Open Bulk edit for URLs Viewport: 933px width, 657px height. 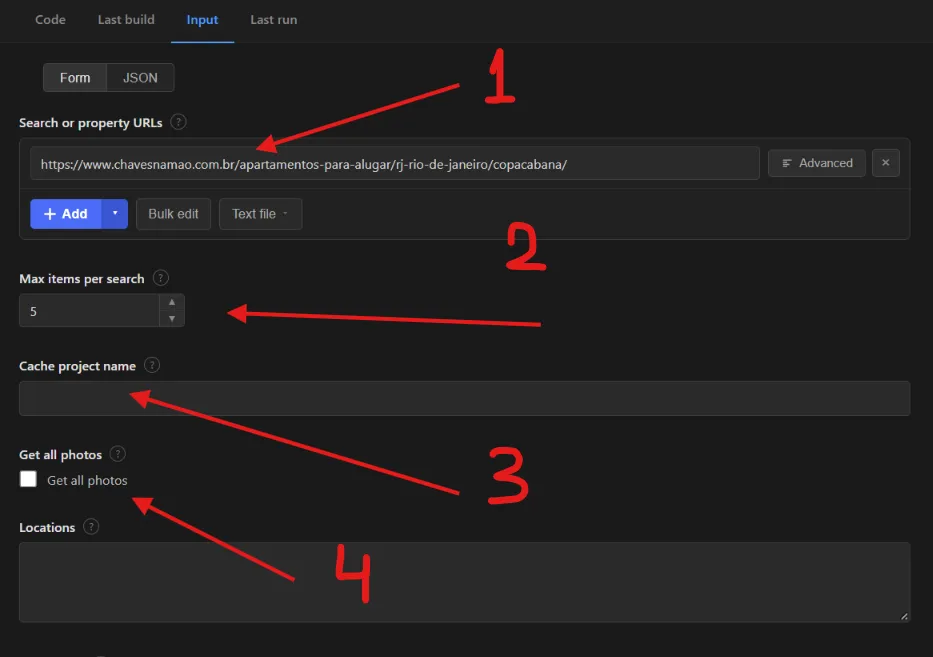point(173,214)
